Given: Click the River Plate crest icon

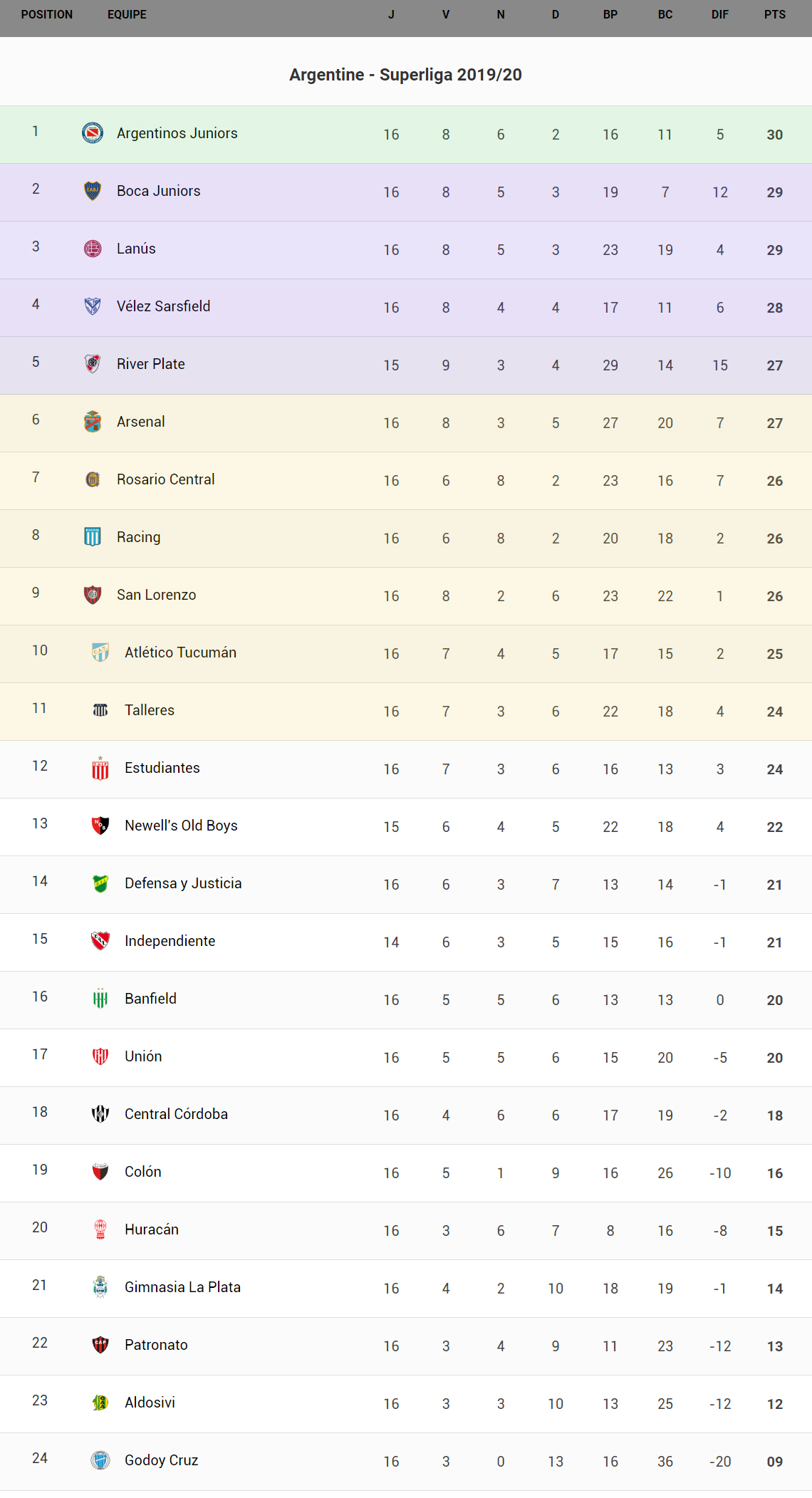Looking at the screenshot, I should (x=93, y=364).
